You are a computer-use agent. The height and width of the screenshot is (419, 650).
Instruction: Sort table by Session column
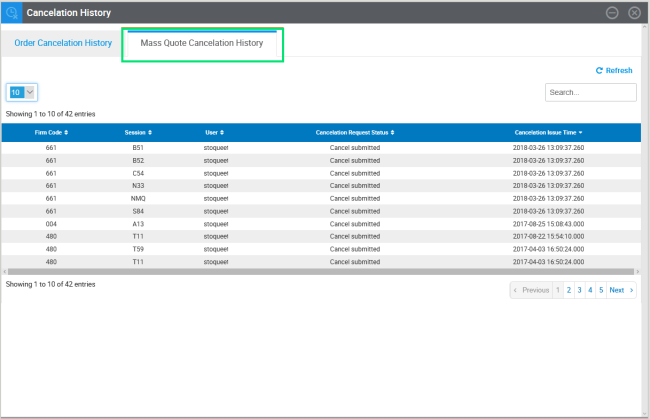139,132
